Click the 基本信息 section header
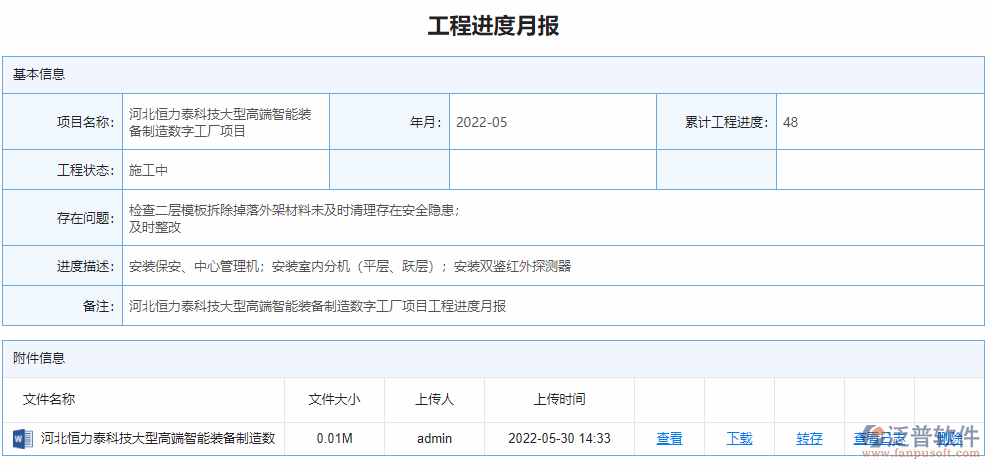This screenshot has height=469, width=990. click(x=40, y=74)
